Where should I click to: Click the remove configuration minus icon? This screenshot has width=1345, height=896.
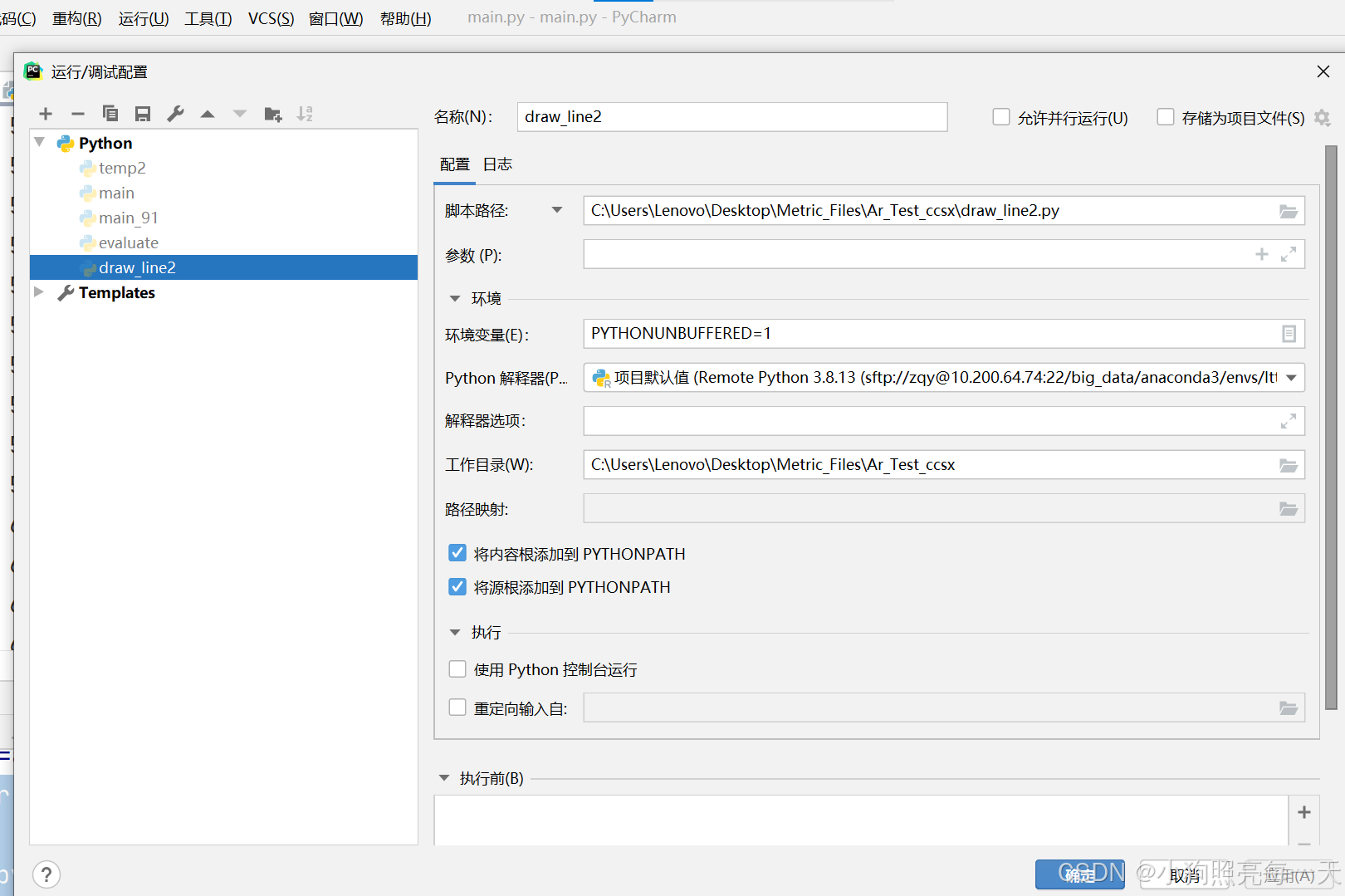pyautogui.click(x=78, y=114)
